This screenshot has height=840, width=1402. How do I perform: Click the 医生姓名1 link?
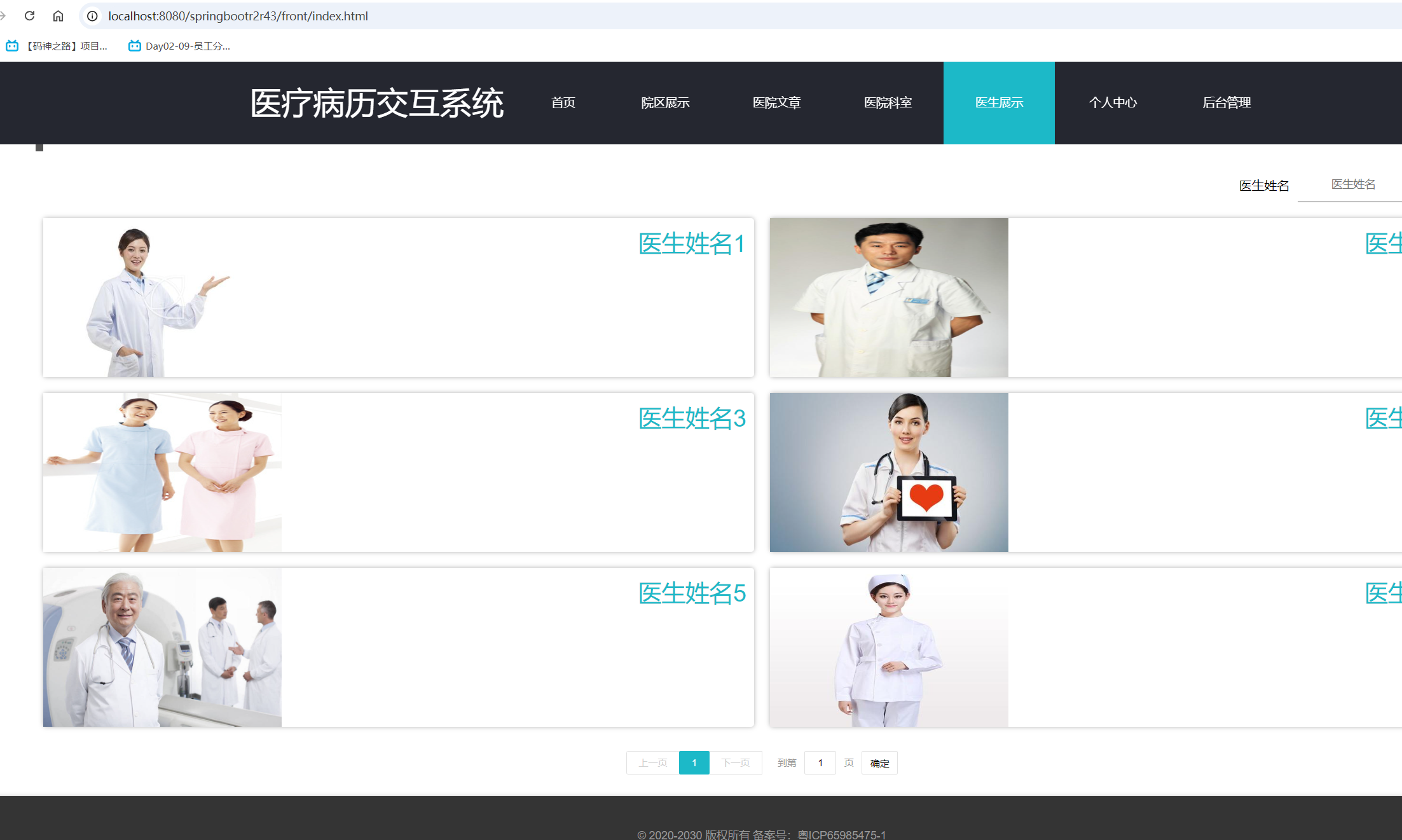click(691, 244)
